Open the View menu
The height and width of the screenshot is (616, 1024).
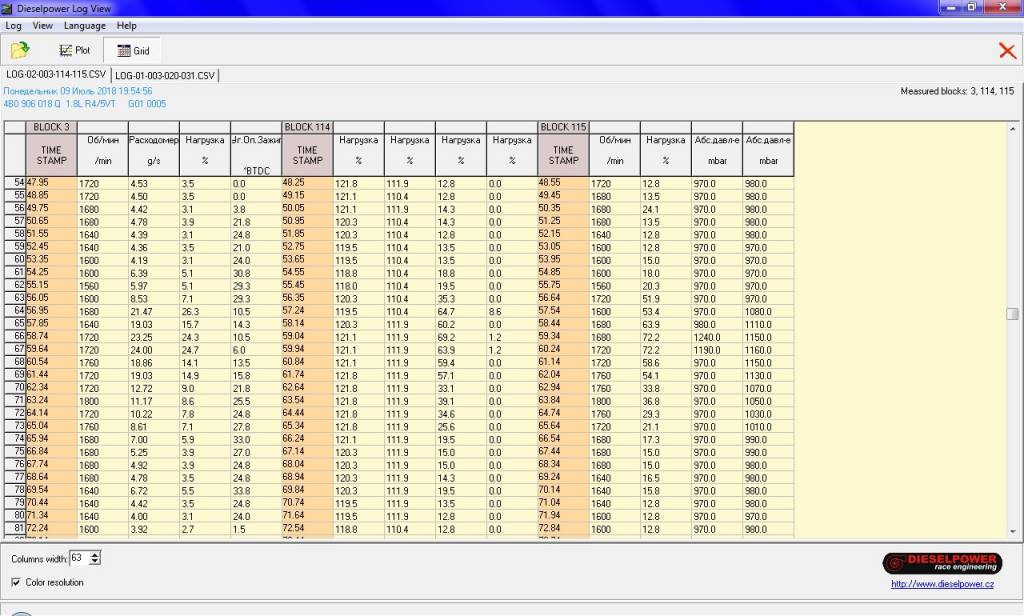[x=42, y=25]
